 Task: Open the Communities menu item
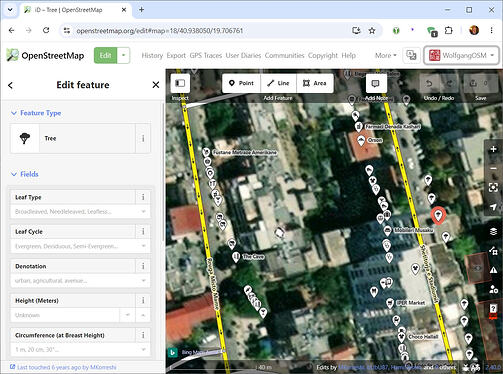coord(284,55)
